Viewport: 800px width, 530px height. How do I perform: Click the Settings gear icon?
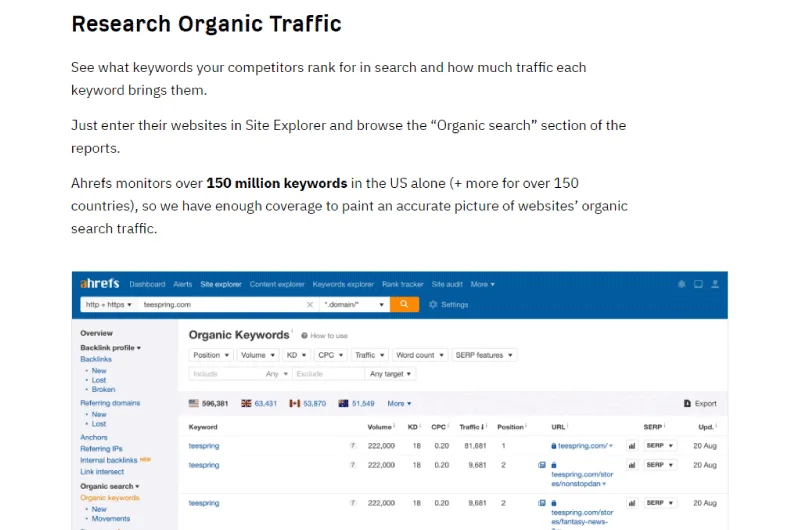tap(433, 305)
